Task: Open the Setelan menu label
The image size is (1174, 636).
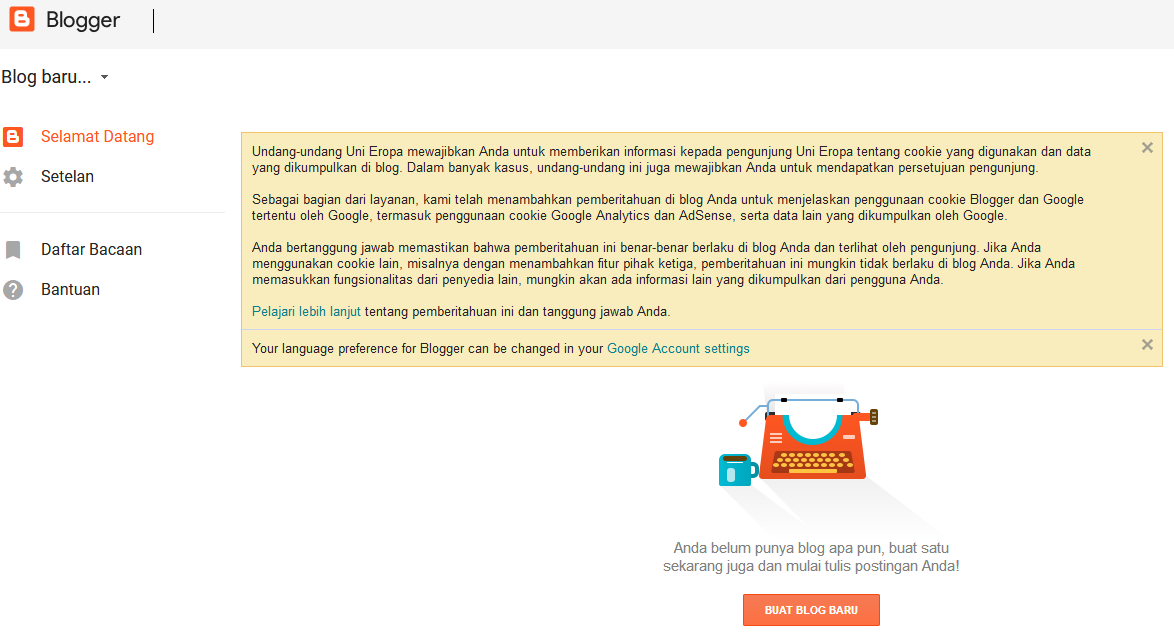Action: 67,177
